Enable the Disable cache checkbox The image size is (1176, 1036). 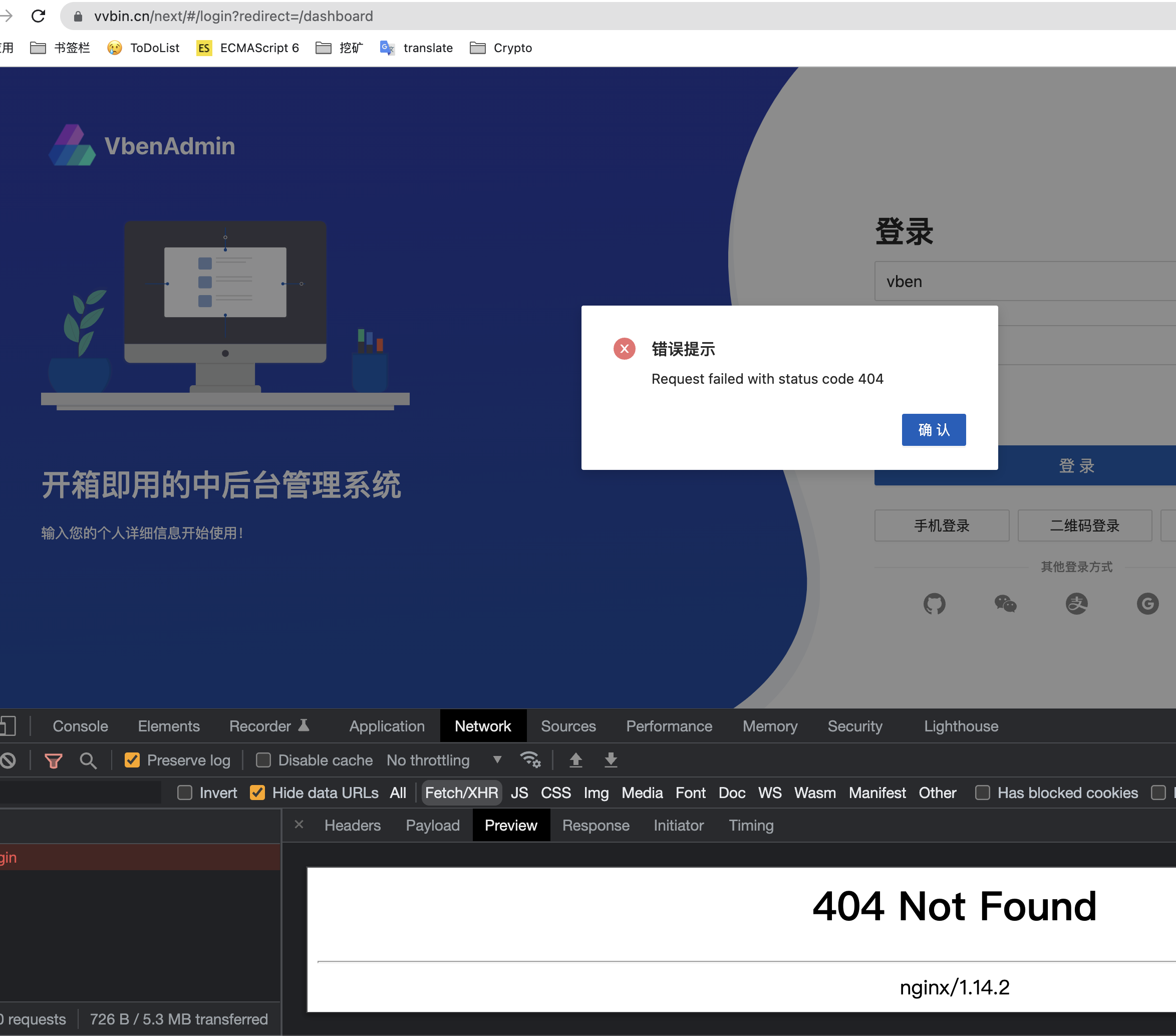point(263,760)
